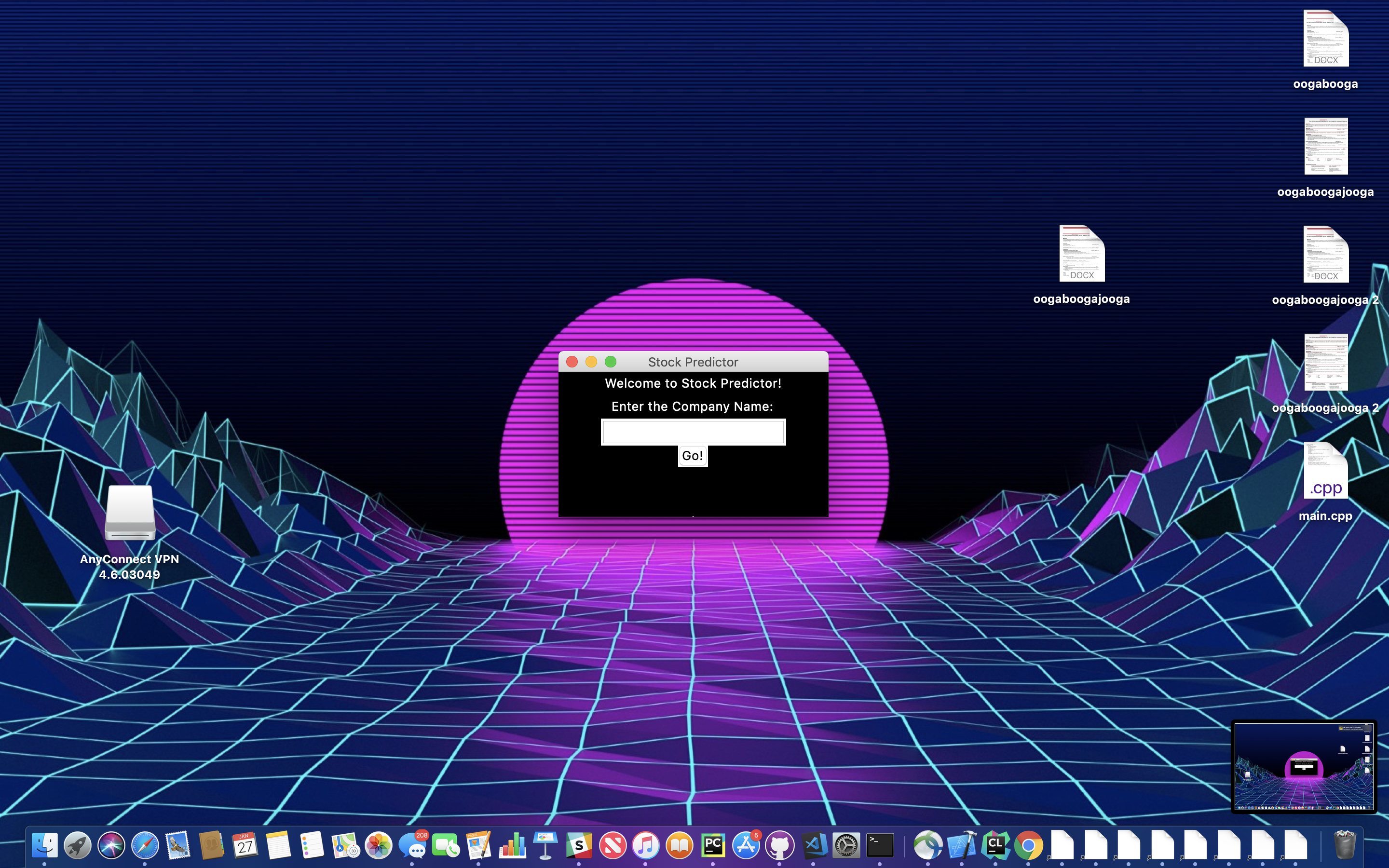This screenshot has height=868, width=1389.
Task: Select the AnyConnect VPN disk image
Action: (130, 513)
